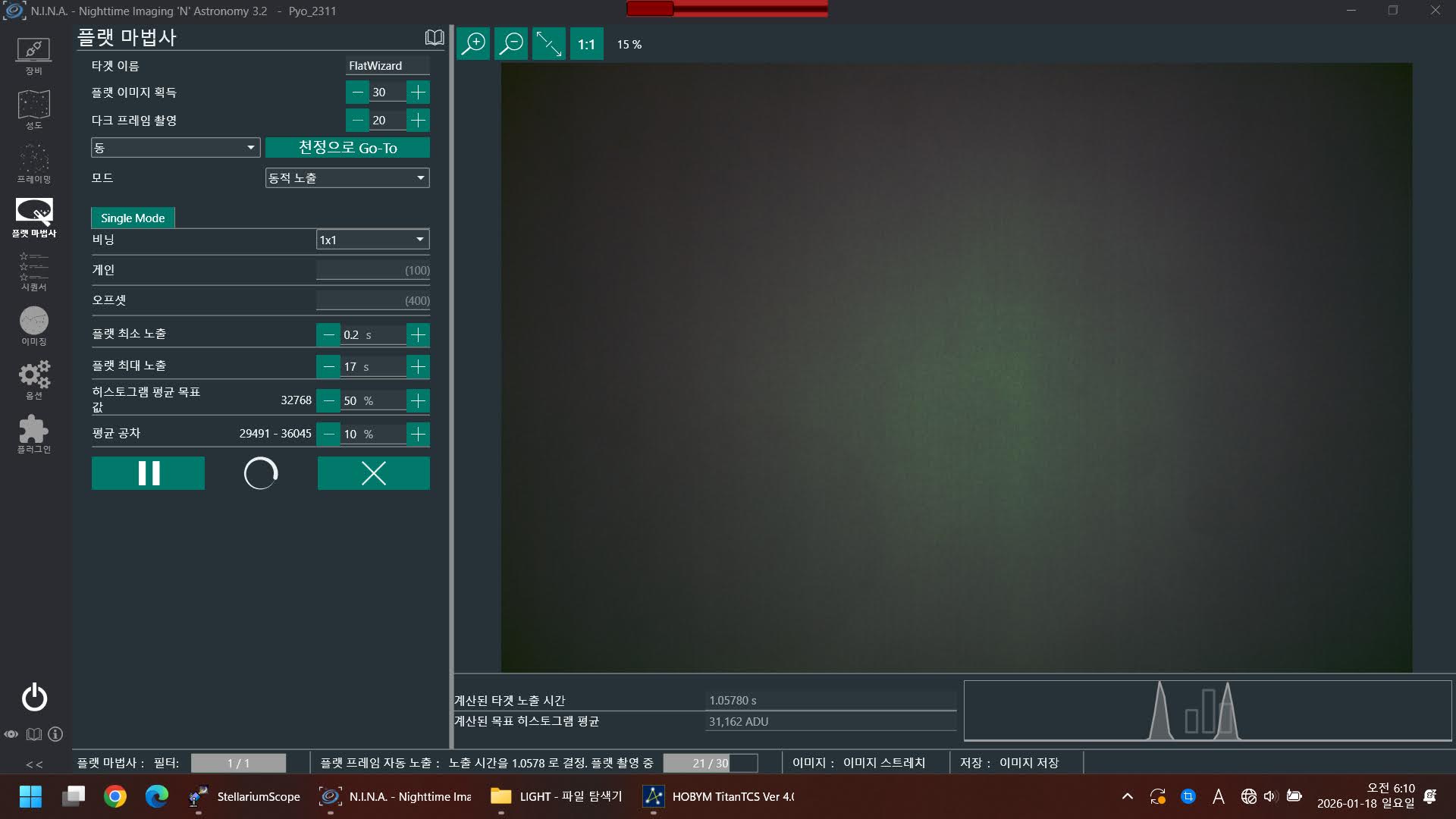Zoom out of the image view
1456x819 pixels.
click(511, 44)
